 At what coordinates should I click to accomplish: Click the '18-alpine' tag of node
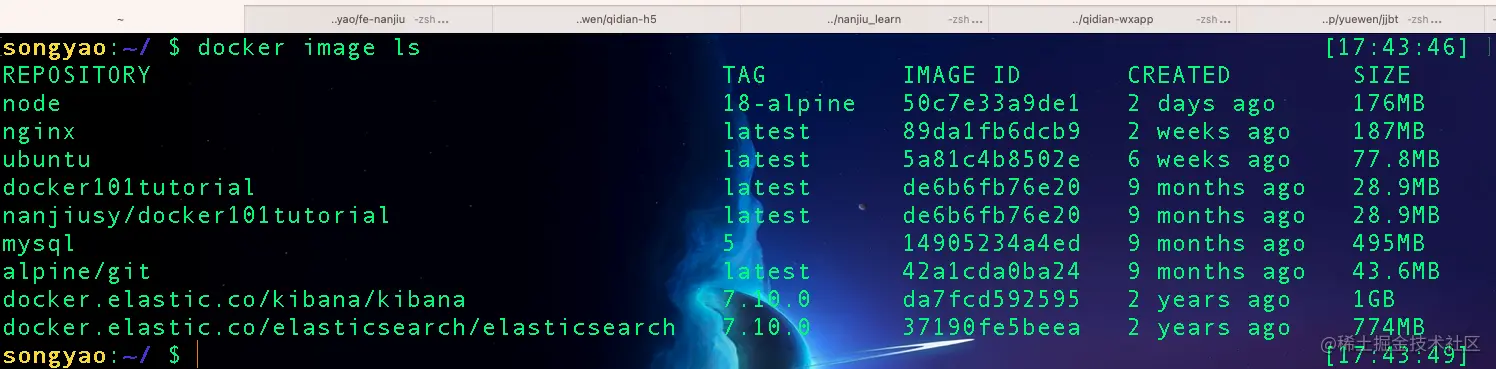click(789, 103)
